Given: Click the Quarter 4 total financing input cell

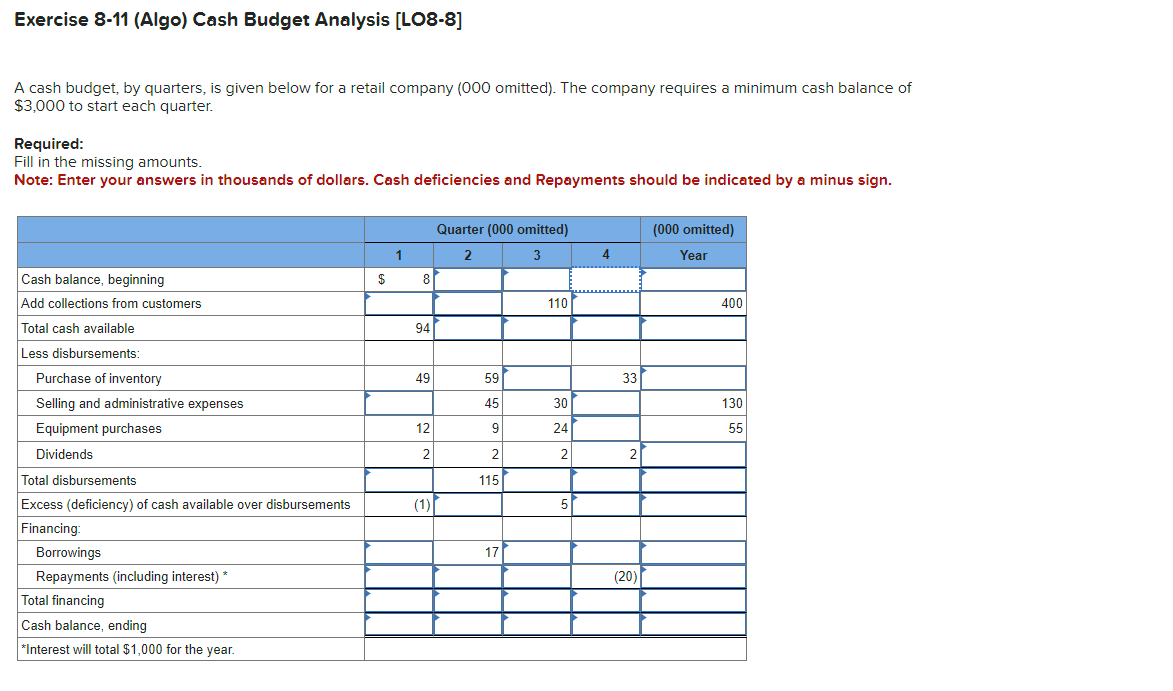Looking at the screenshot, I should tap(605, 600).
